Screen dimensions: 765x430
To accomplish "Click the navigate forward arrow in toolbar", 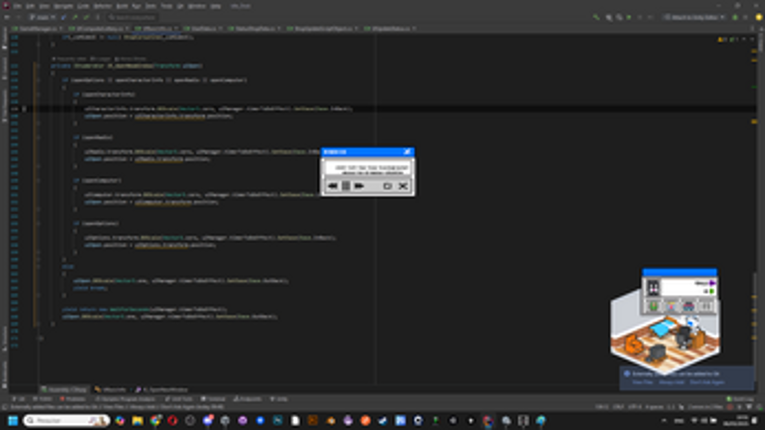I will tap(19, 17).
